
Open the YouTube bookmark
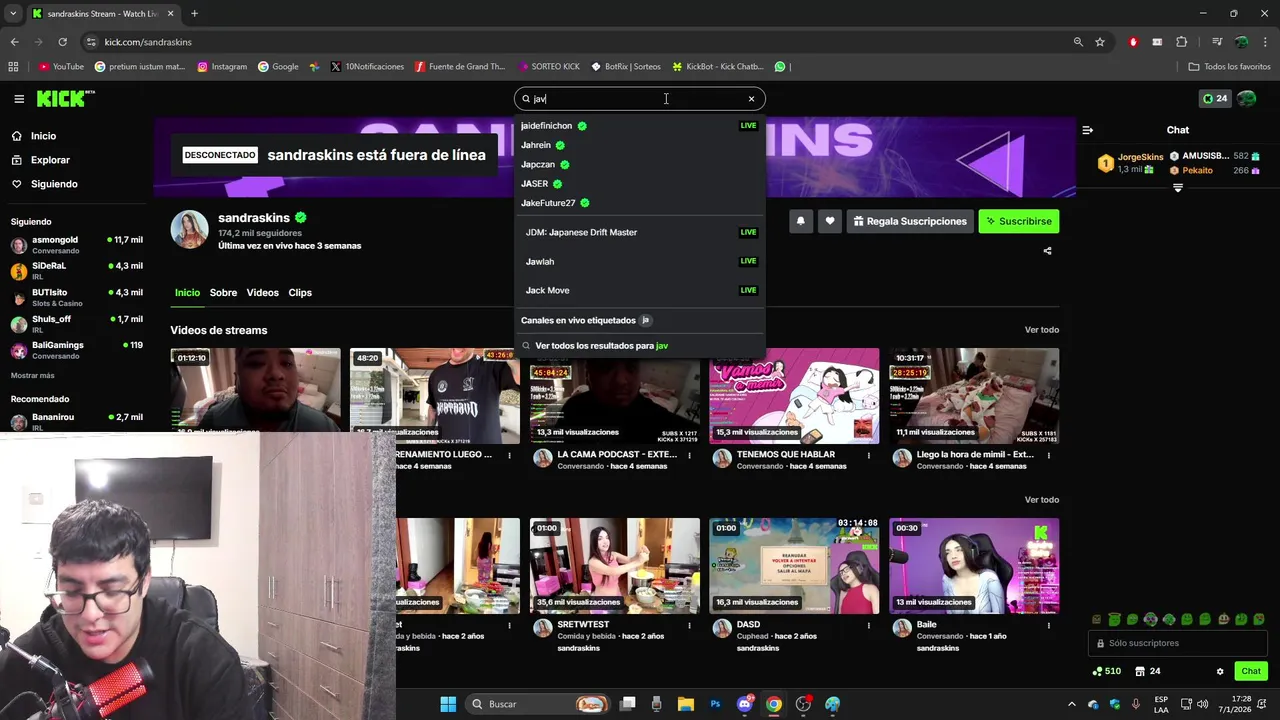[x=61, y=67]
